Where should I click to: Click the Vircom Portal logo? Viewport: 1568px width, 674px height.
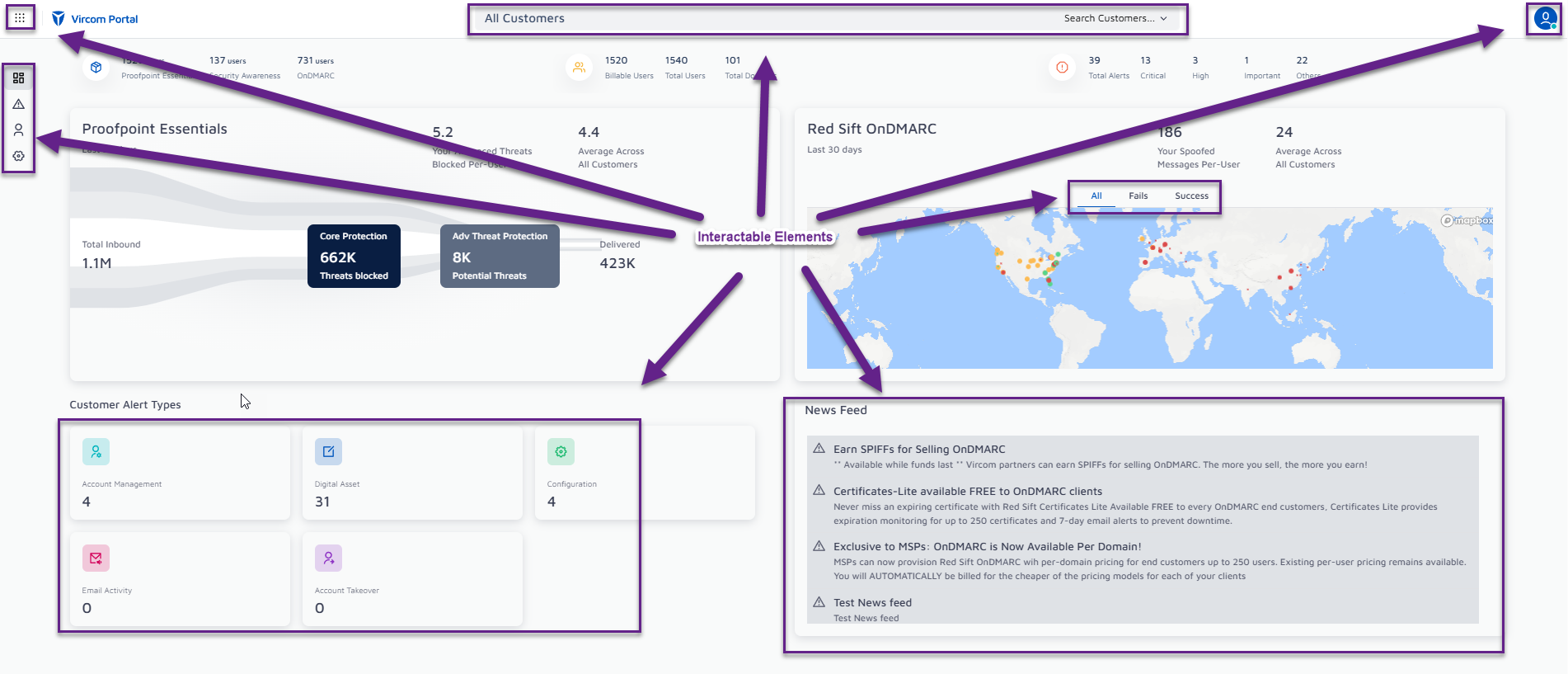95,18
